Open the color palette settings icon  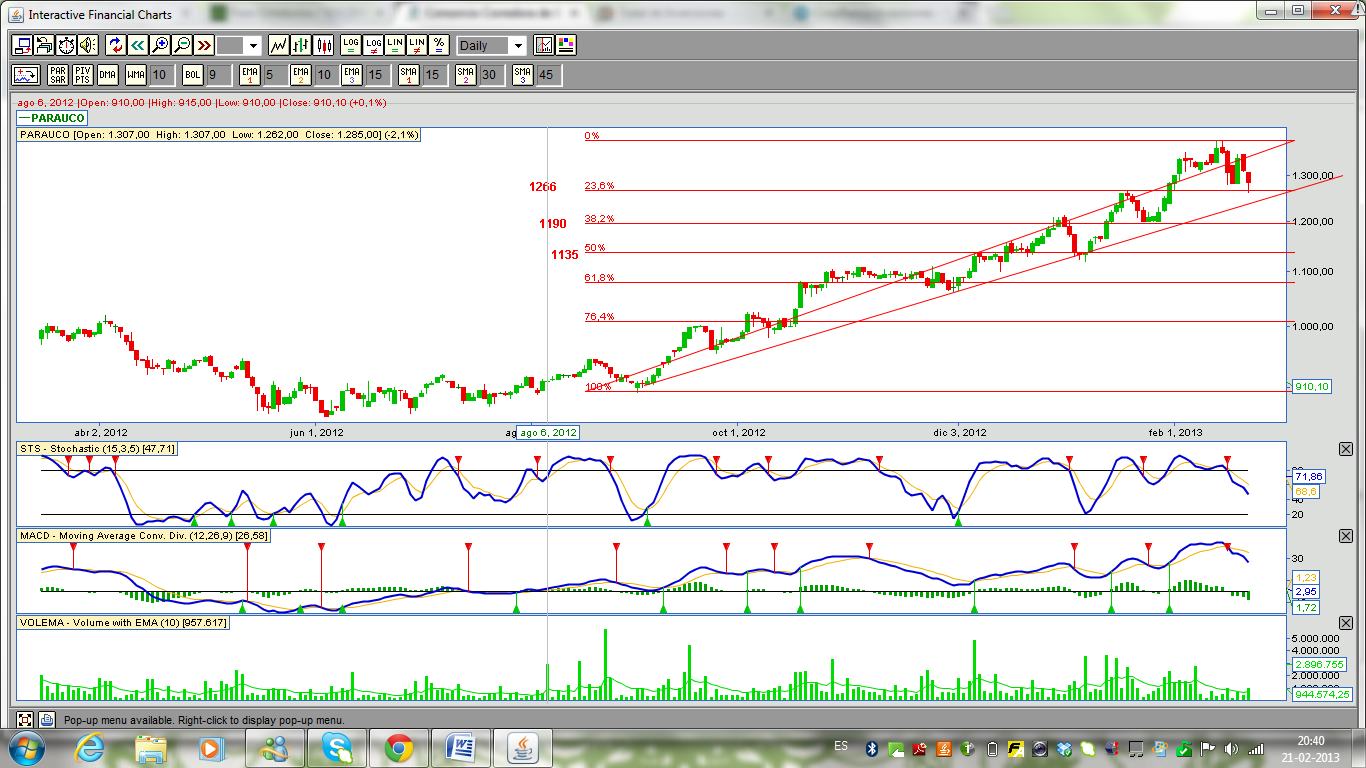(565, 45)
